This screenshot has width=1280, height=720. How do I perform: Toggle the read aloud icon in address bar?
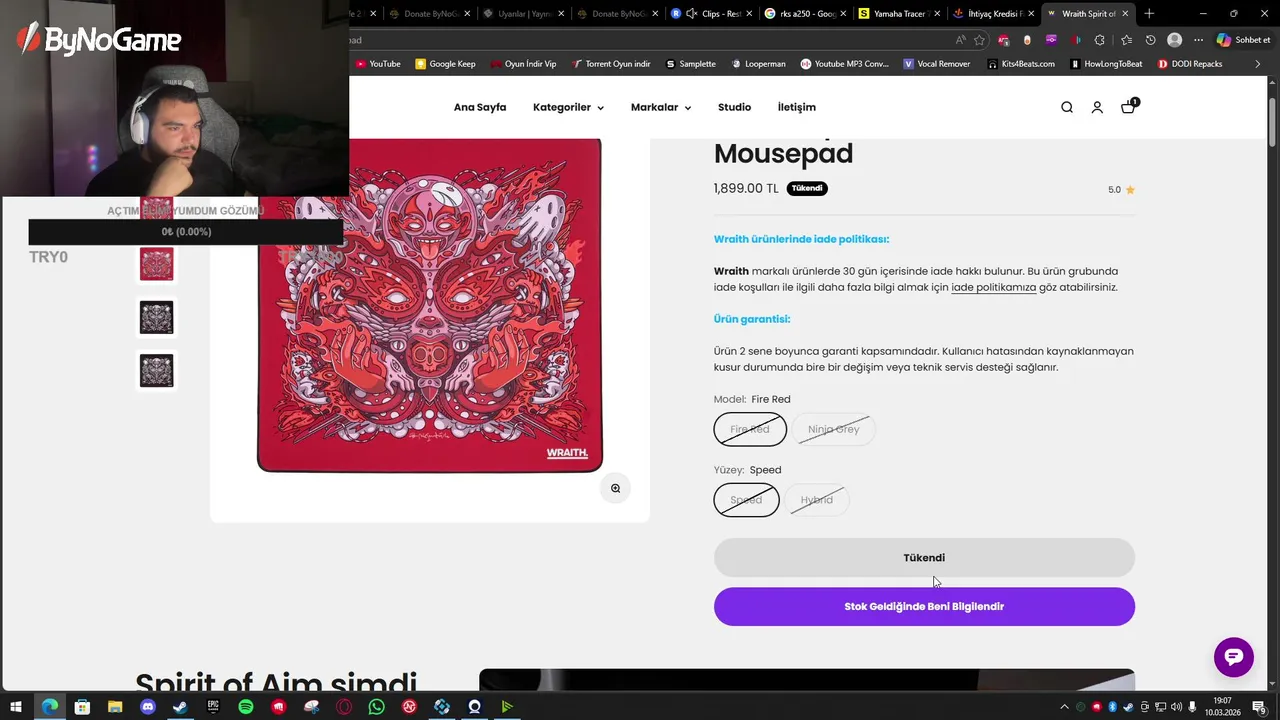pyautogui.click(x=960, y=40)
